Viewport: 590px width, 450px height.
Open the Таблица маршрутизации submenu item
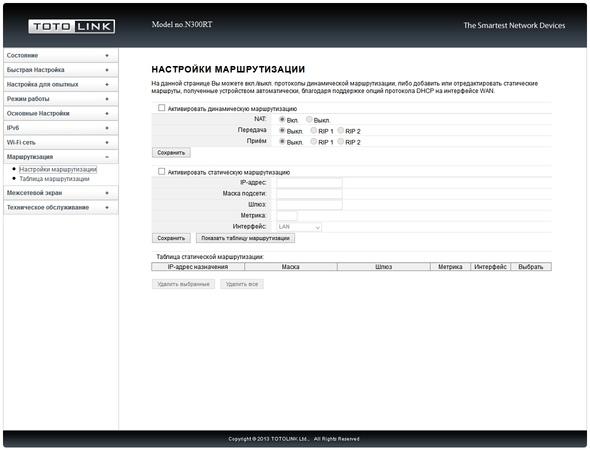point(55,179)
